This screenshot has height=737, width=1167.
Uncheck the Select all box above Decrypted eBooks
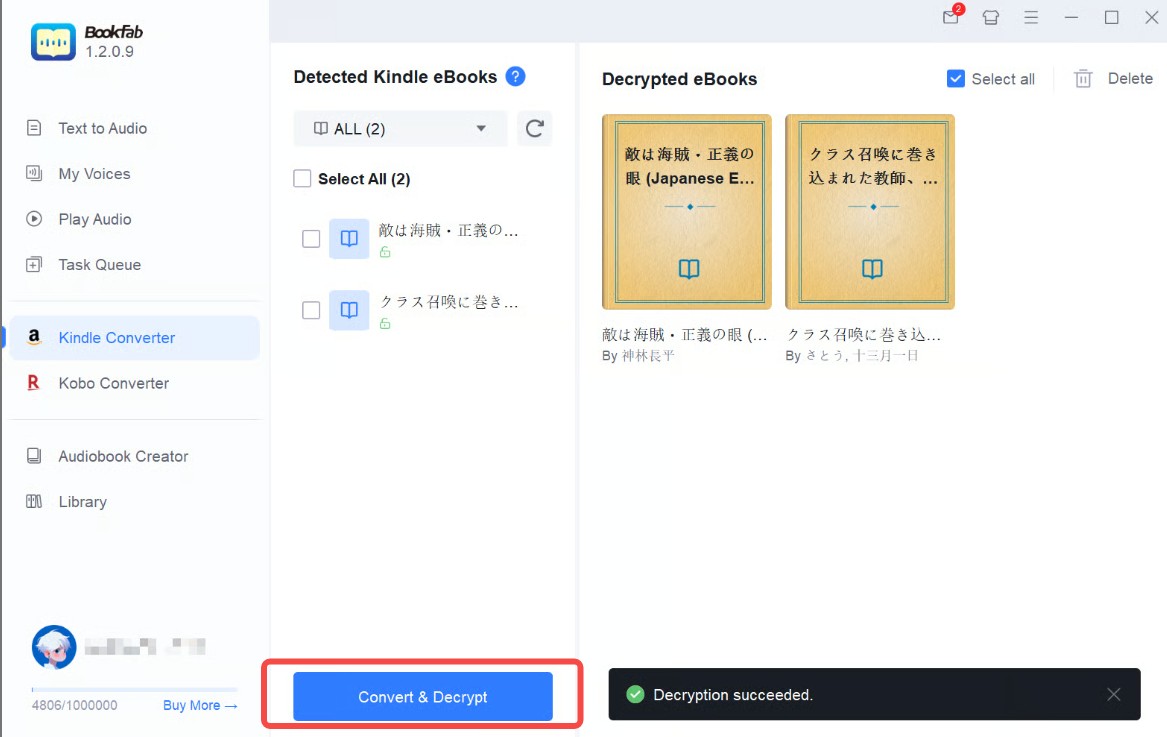coord(956,78)
